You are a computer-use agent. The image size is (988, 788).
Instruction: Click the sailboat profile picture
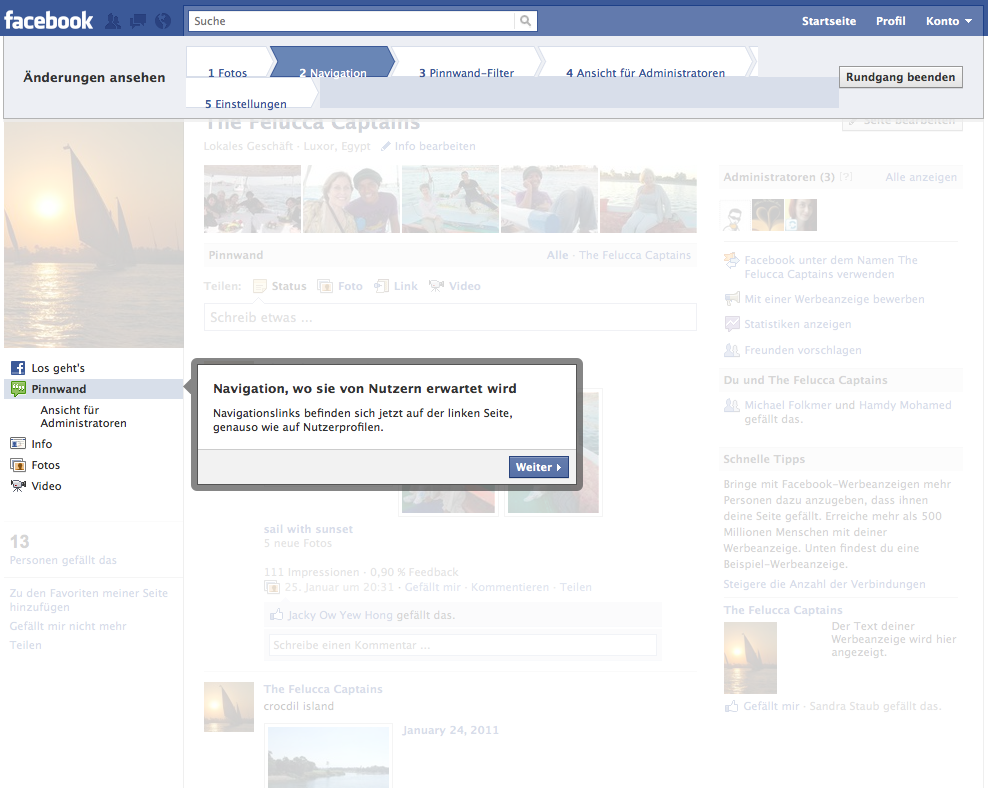pos(94,234)
